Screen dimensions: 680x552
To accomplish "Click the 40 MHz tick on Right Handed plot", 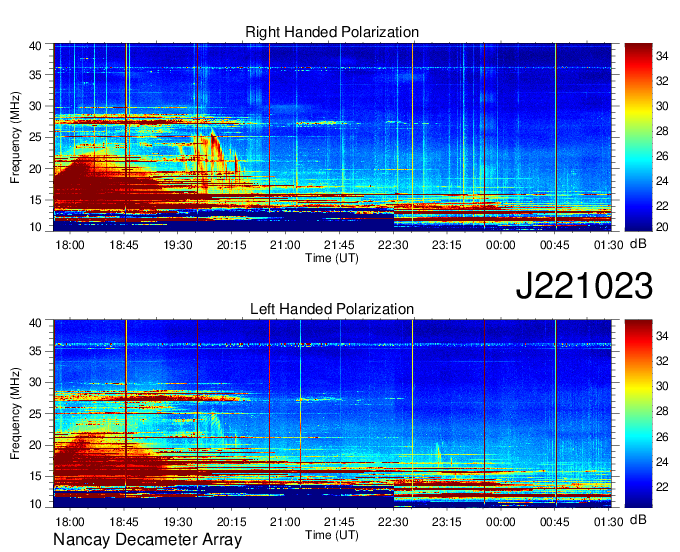I will [36, 46].
